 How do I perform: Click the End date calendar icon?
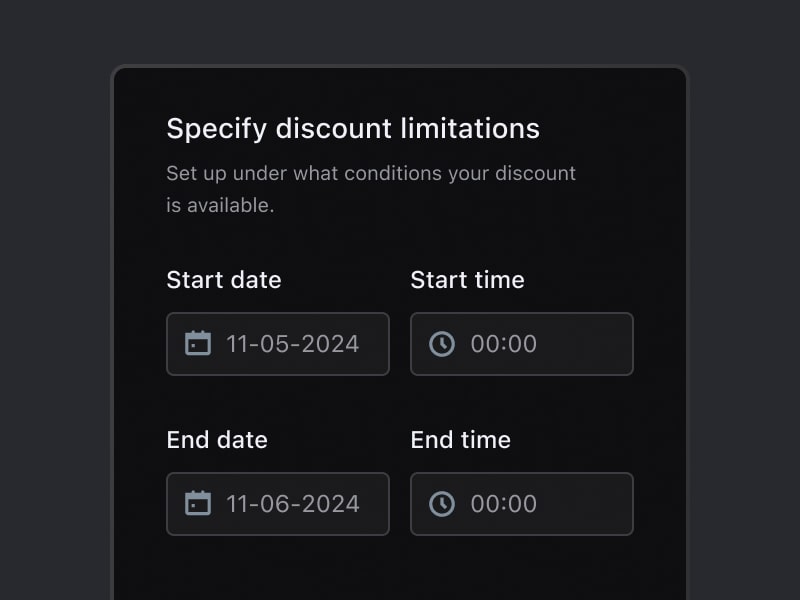click(198, 504)
